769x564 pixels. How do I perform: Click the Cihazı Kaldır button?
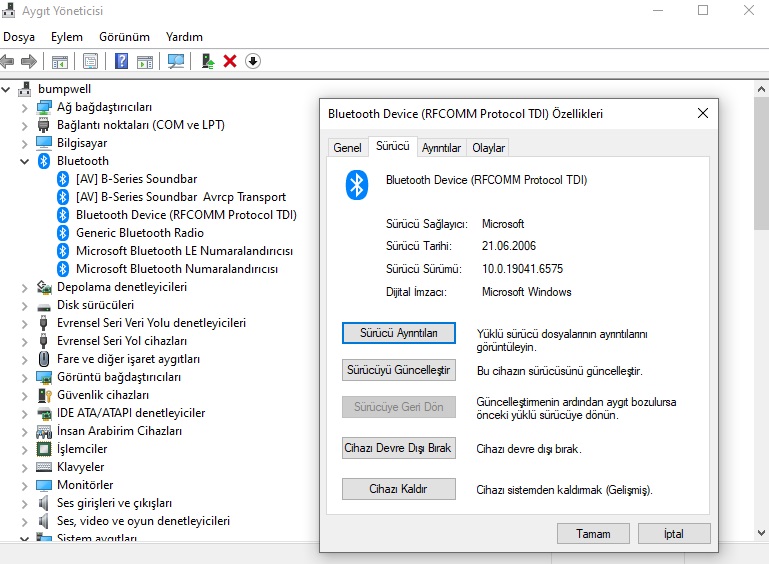click(x=399, y=489)
